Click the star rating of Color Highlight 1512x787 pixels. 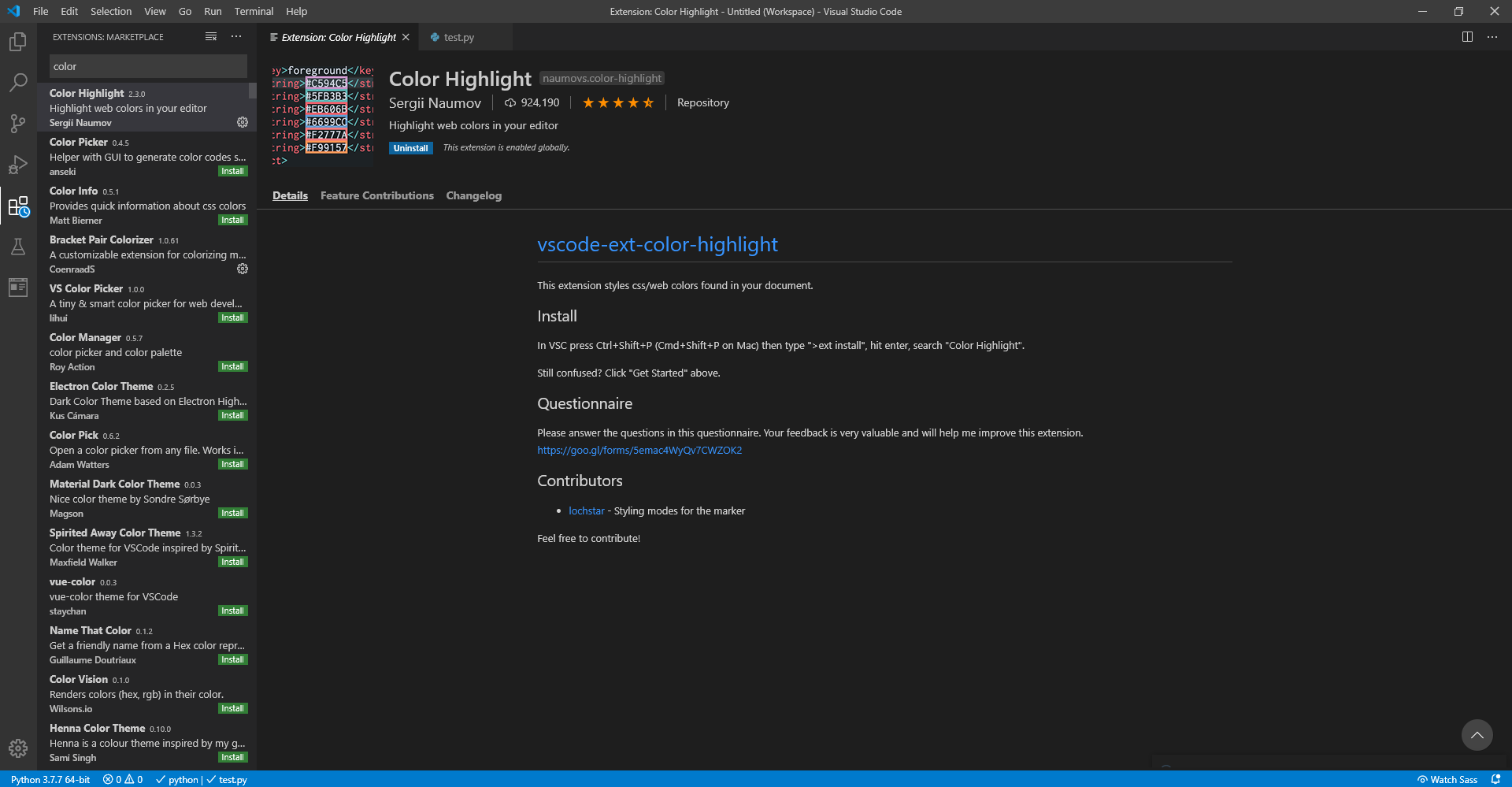click(618, 102)
